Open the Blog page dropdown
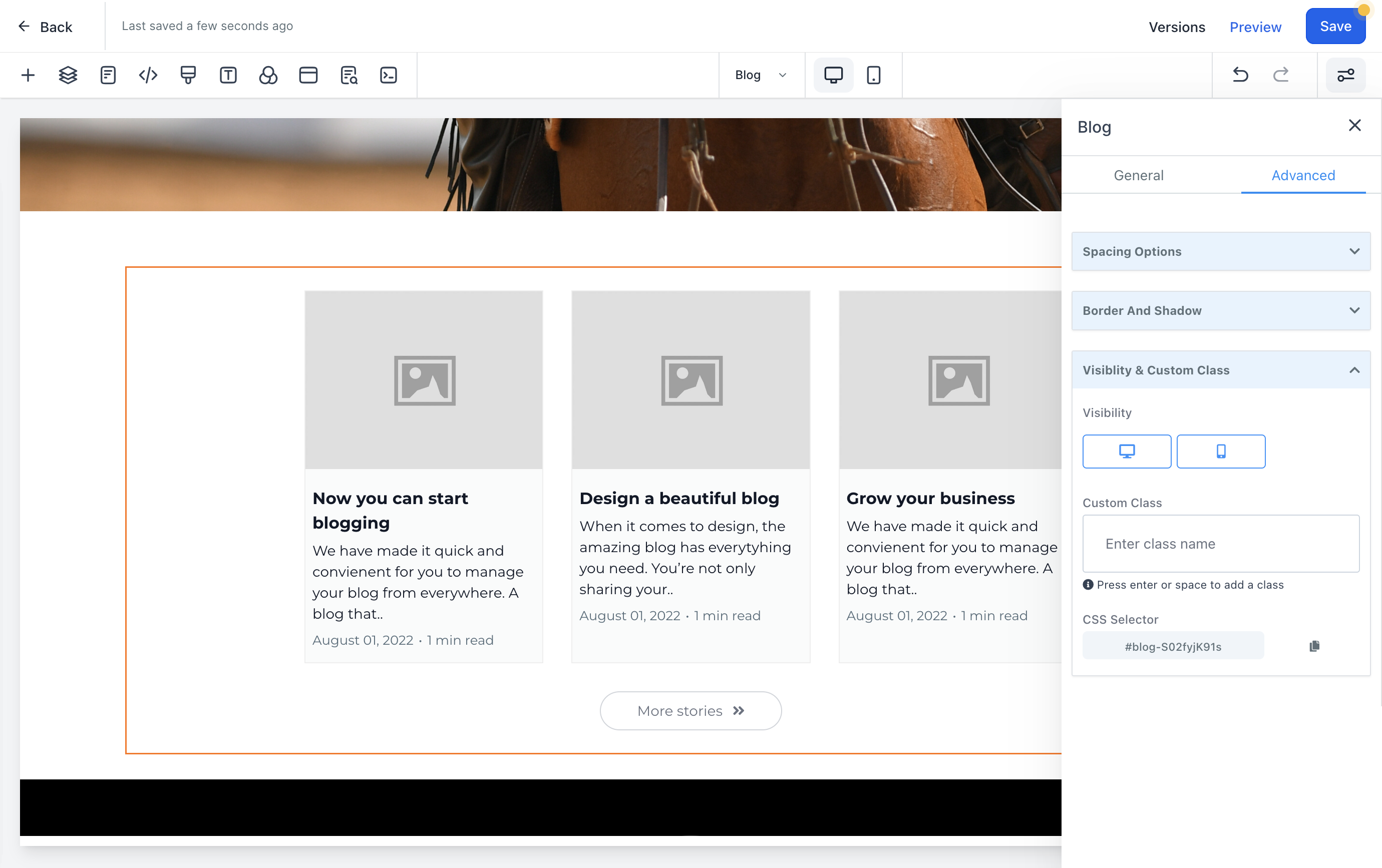Viewport: 1382px width, 868px height. [x=761, y=75]
